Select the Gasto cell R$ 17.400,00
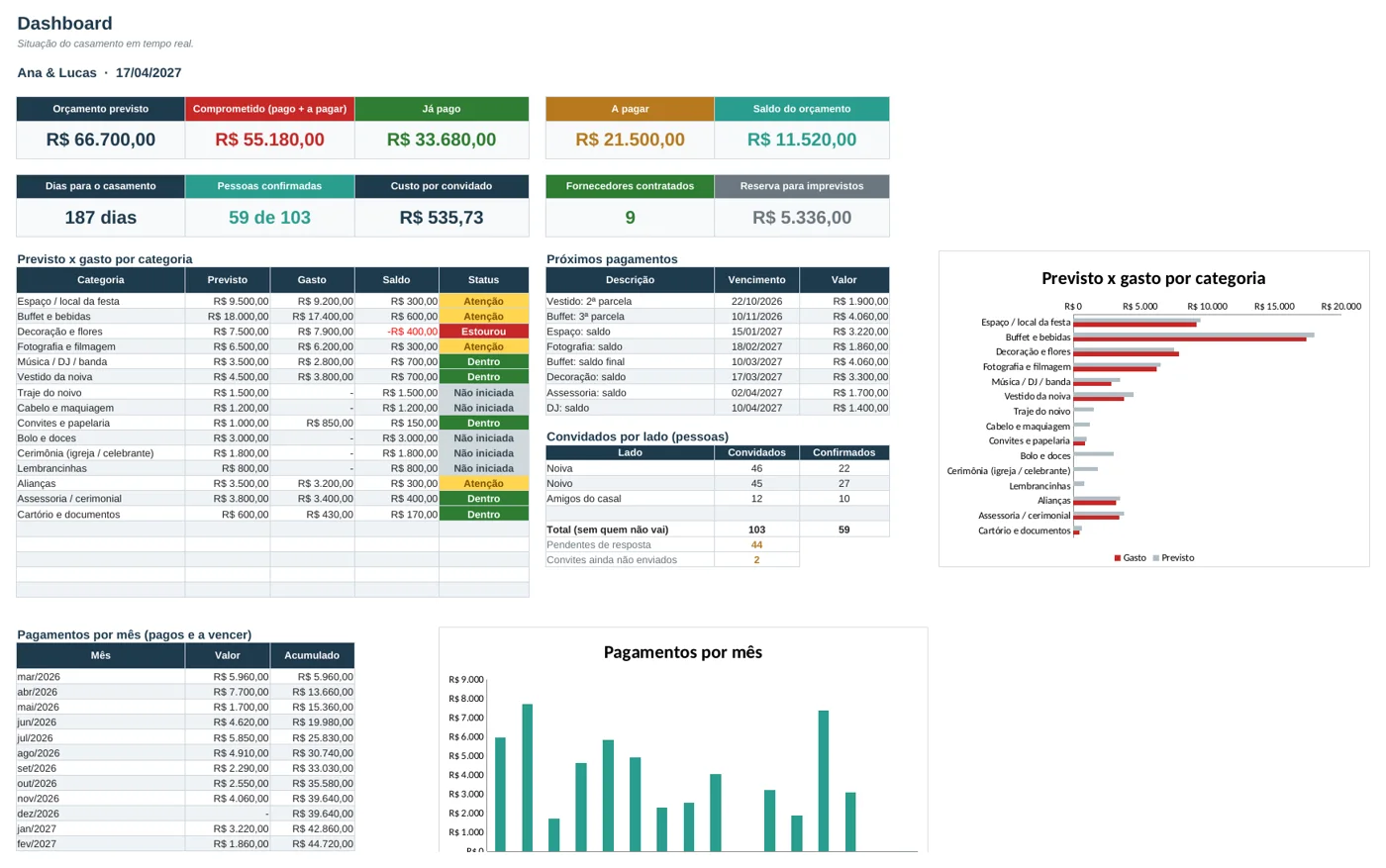The image size is (1386, 868). click(x=312, y=317)
